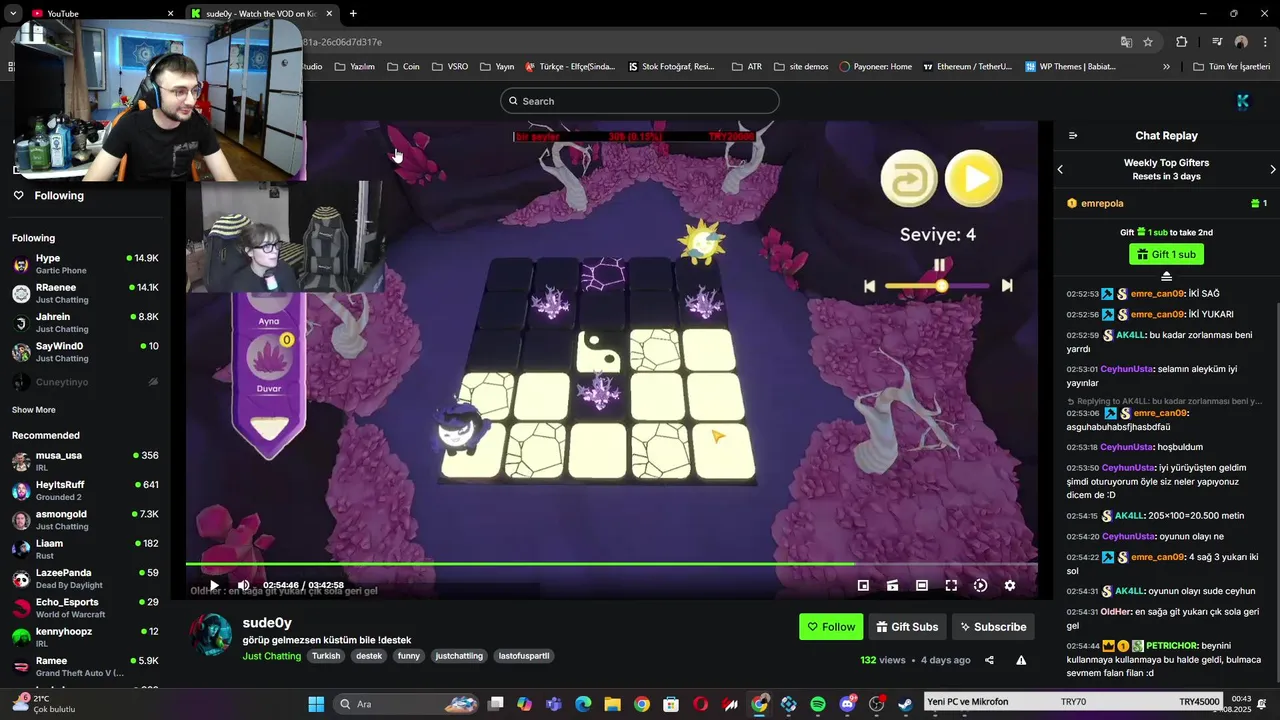Click the Gift 1 sub button
1280x720 pixels.
tap(1166, 254)
